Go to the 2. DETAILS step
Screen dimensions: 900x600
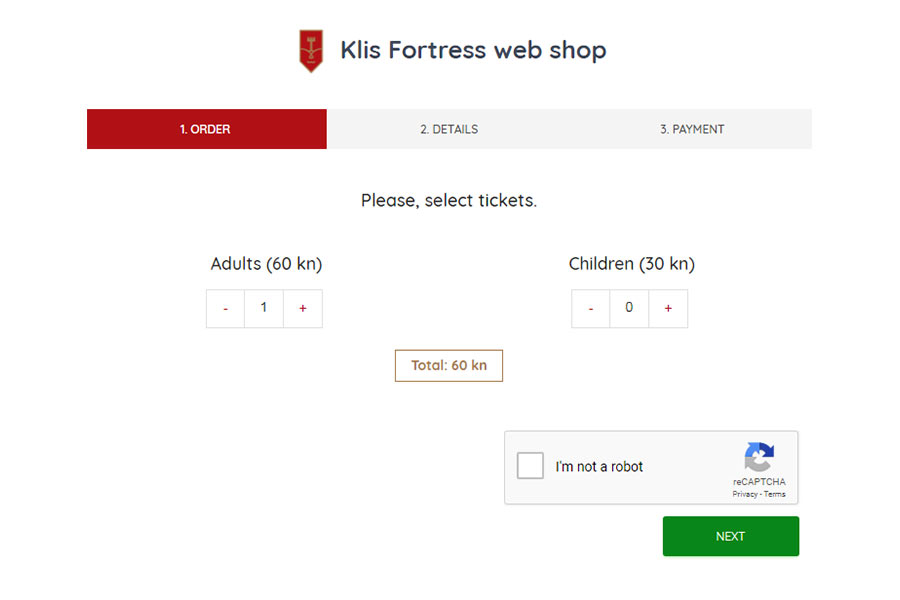click(x=449, y=129)
